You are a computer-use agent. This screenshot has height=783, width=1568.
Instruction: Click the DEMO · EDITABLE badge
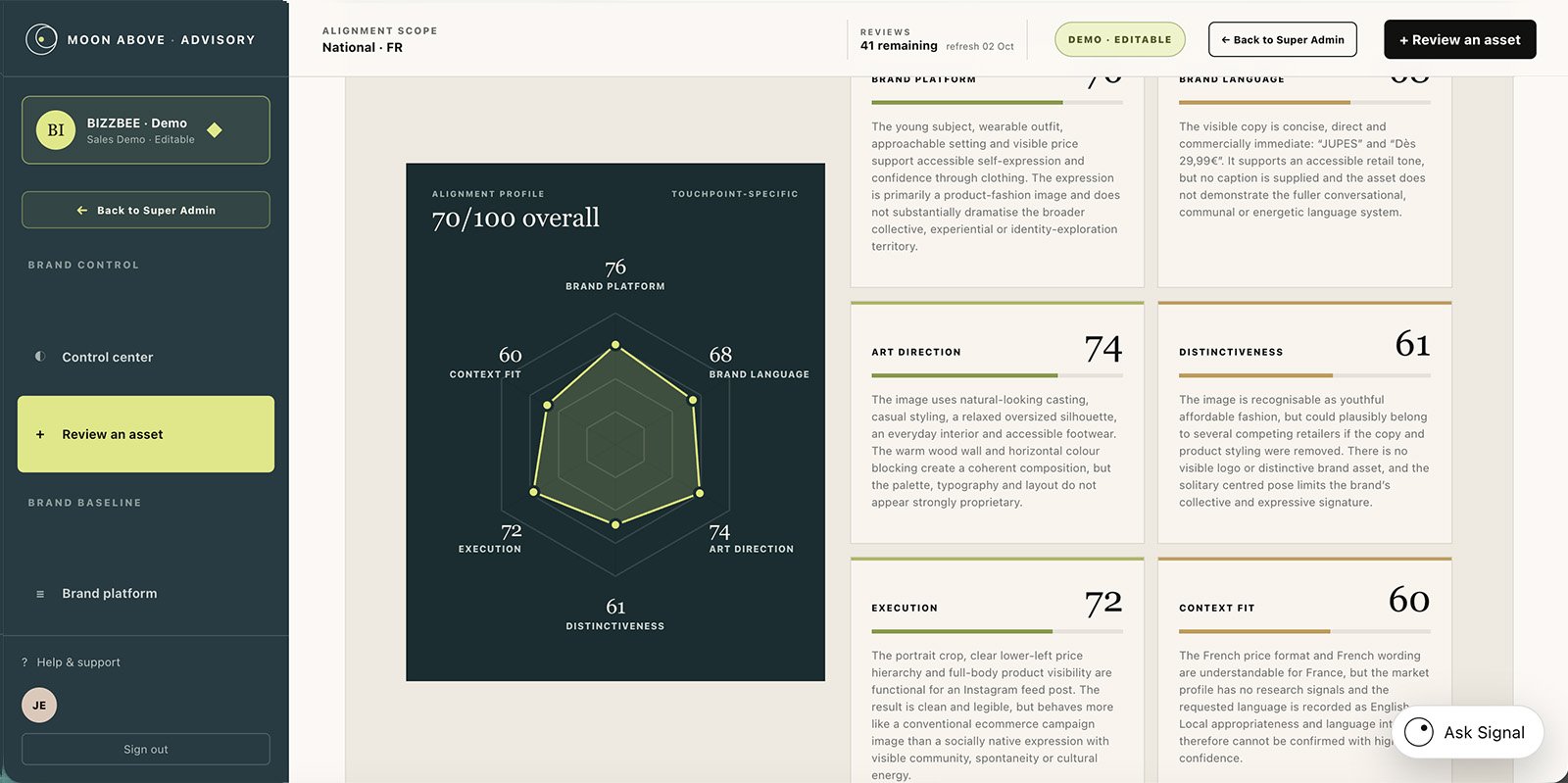[1120, 39]
